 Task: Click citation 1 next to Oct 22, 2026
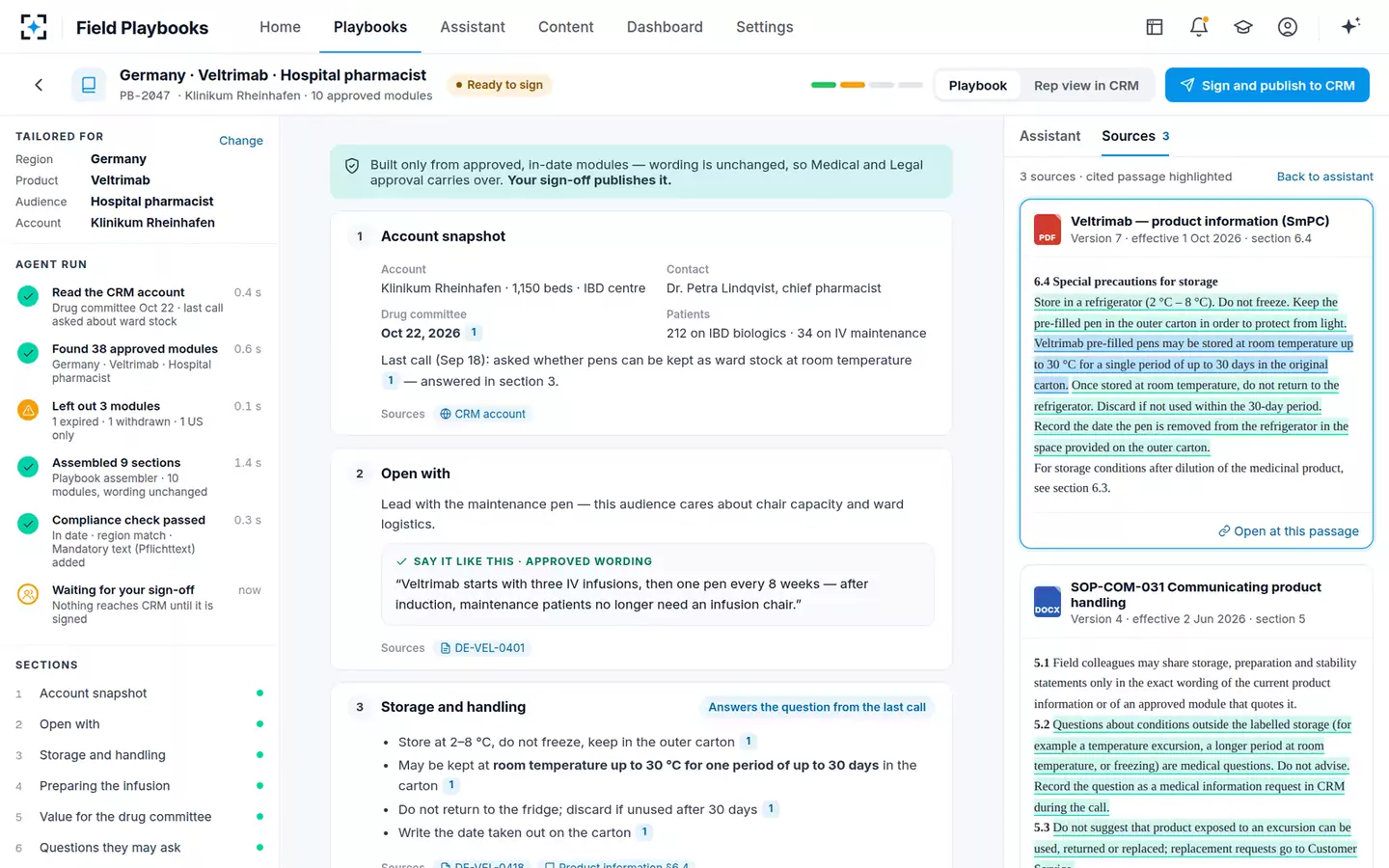(474, 333)
